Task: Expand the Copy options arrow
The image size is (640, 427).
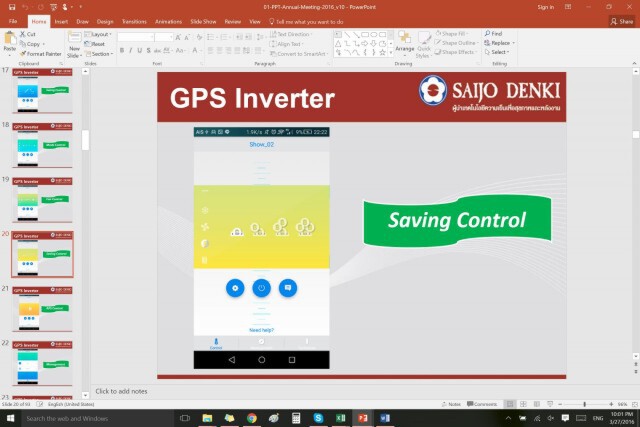Action: click(x=44, y=44)
